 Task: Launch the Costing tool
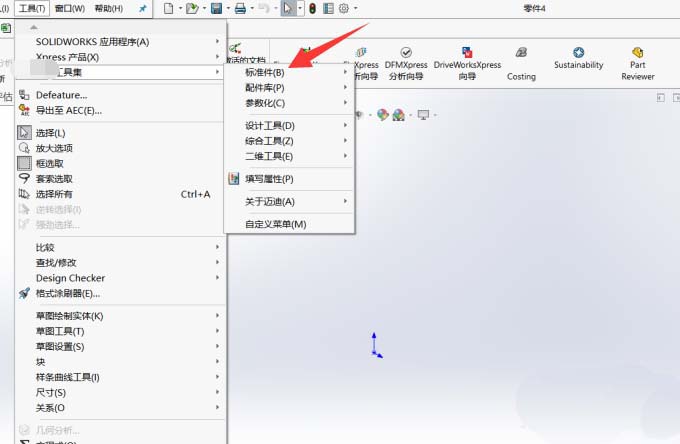point(521,63)
